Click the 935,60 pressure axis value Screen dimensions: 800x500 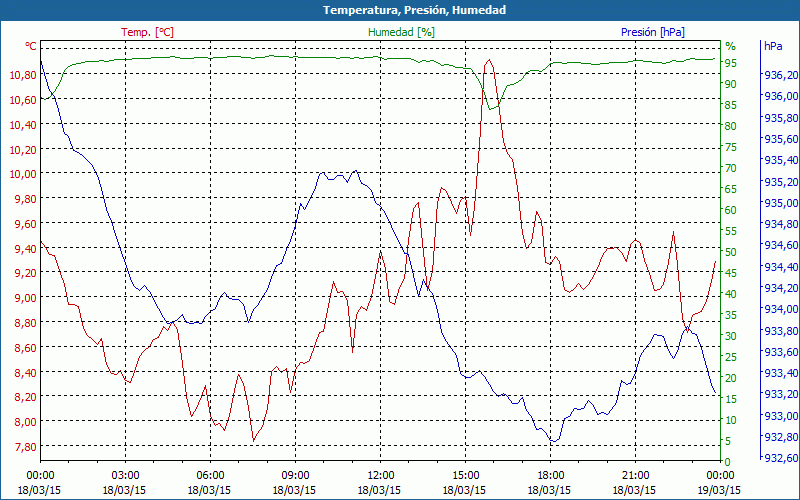[781, 139]
